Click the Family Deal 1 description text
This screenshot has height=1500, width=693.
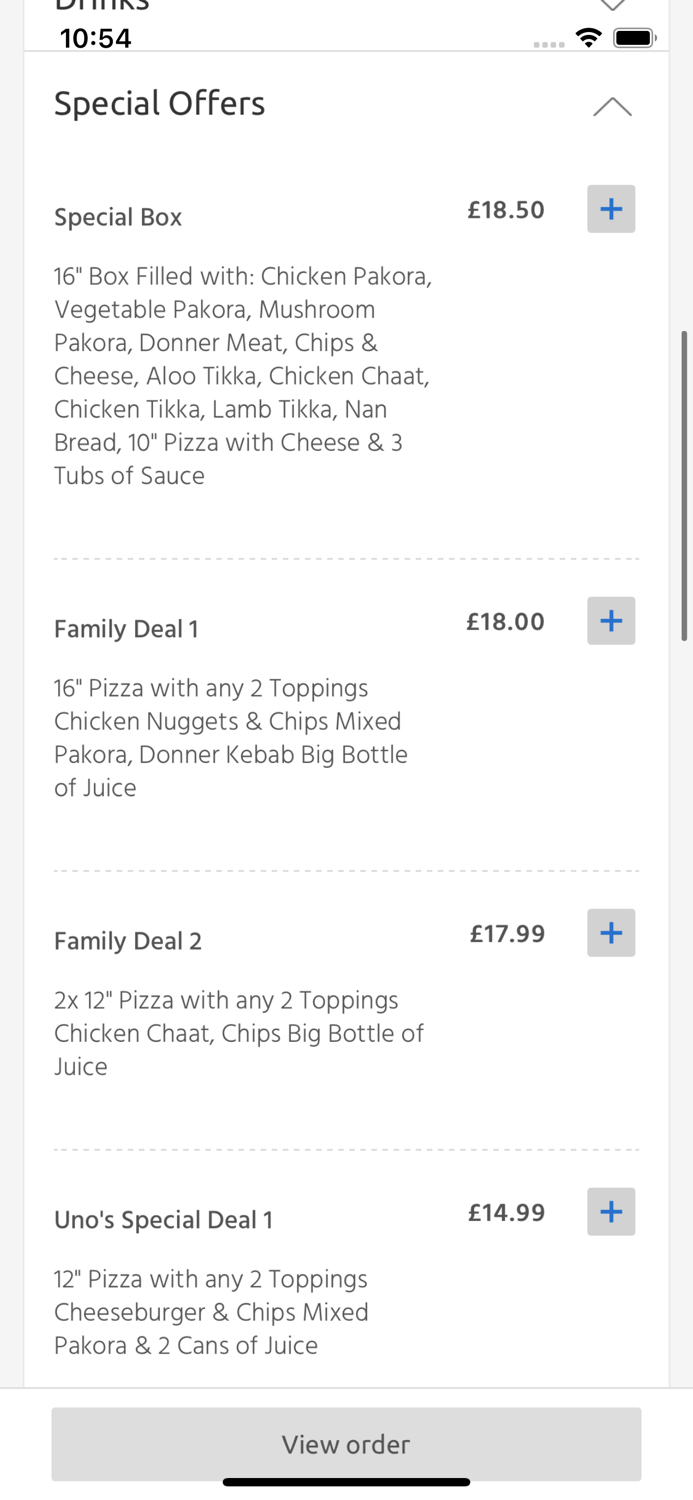coord(231,738)
